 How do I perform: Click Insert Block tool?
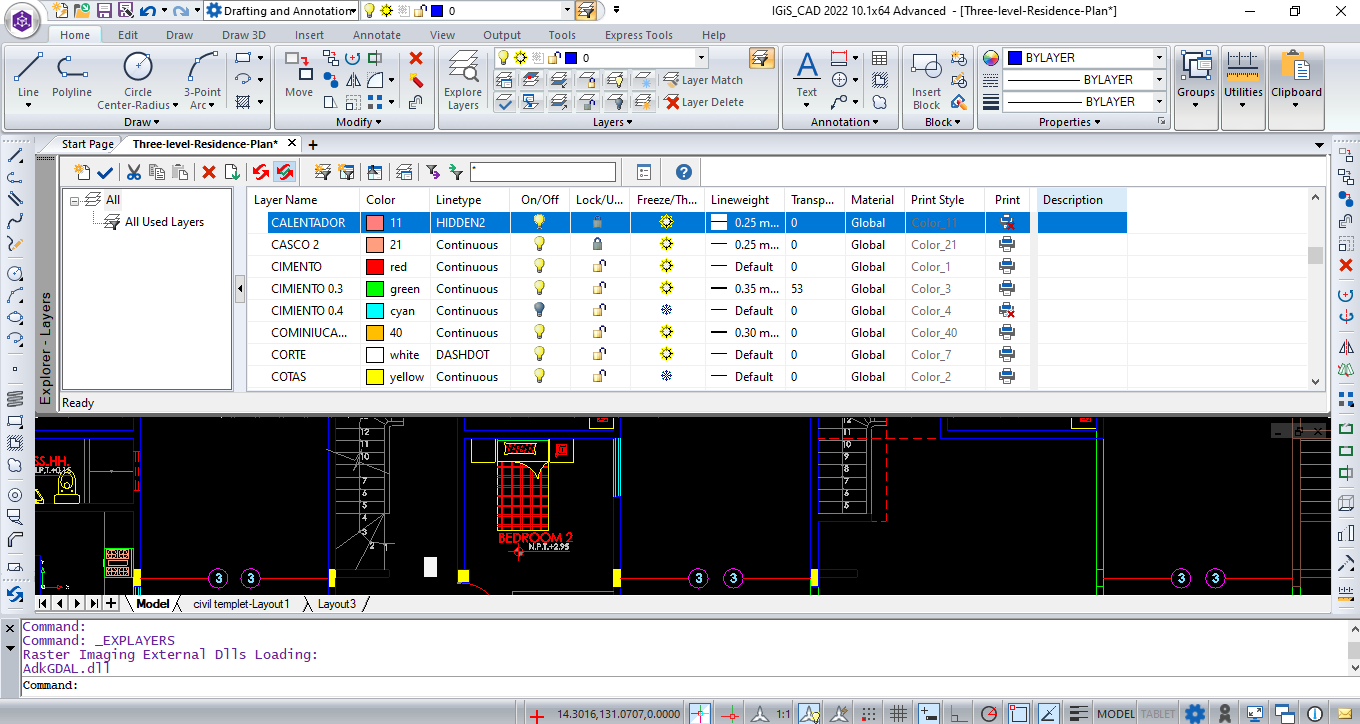(x=926, y=80)
